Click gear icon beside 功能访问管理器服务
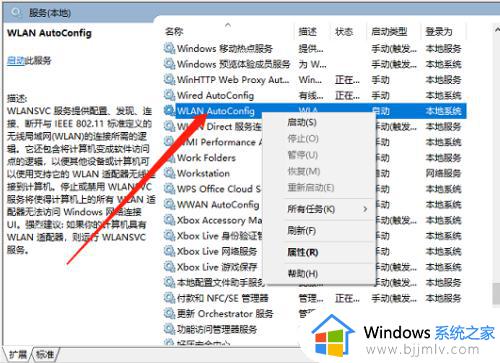 click(x=169, y=329)
